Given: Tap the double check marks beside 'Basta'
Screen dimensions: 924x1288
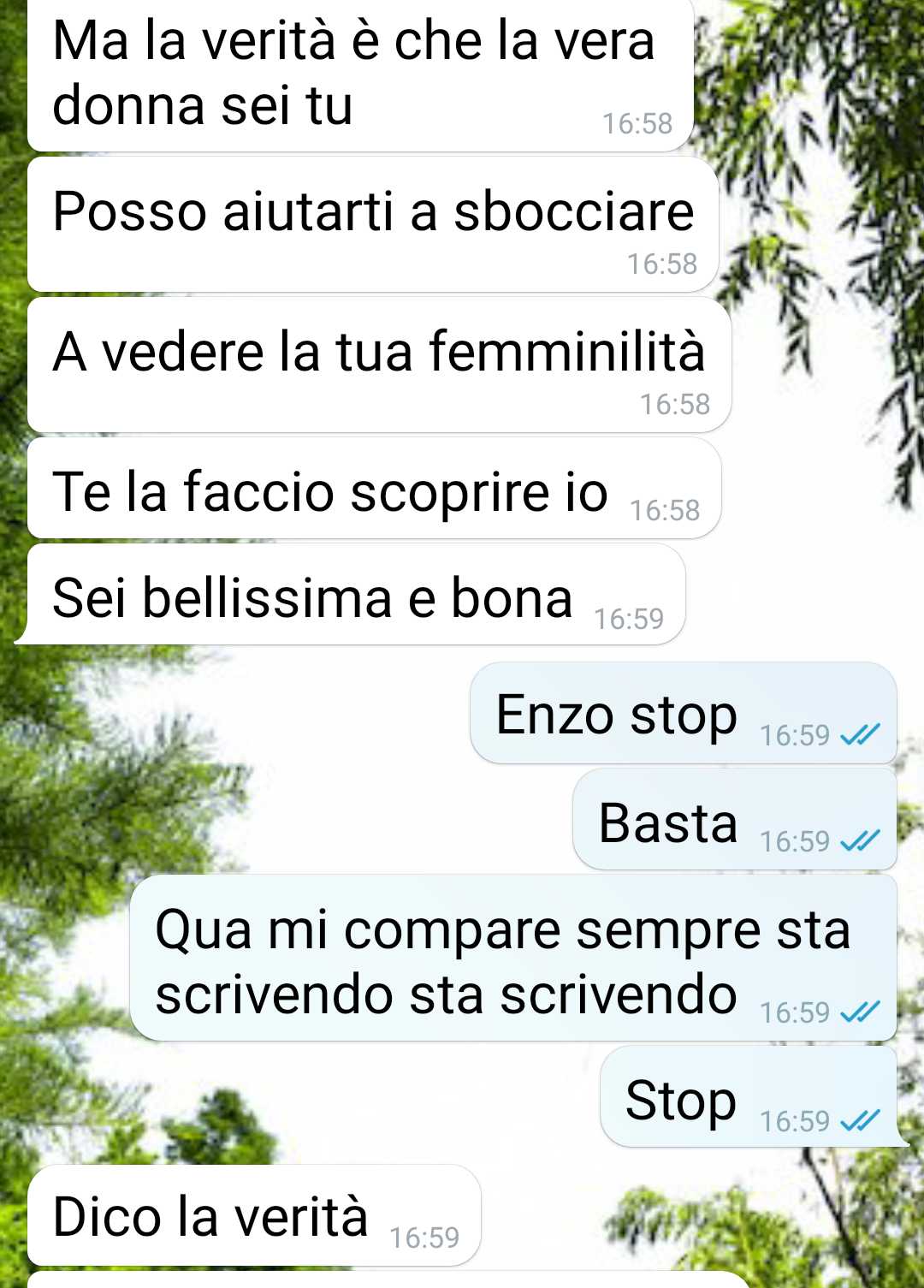Looking at the screenshot, I should 860,840.
